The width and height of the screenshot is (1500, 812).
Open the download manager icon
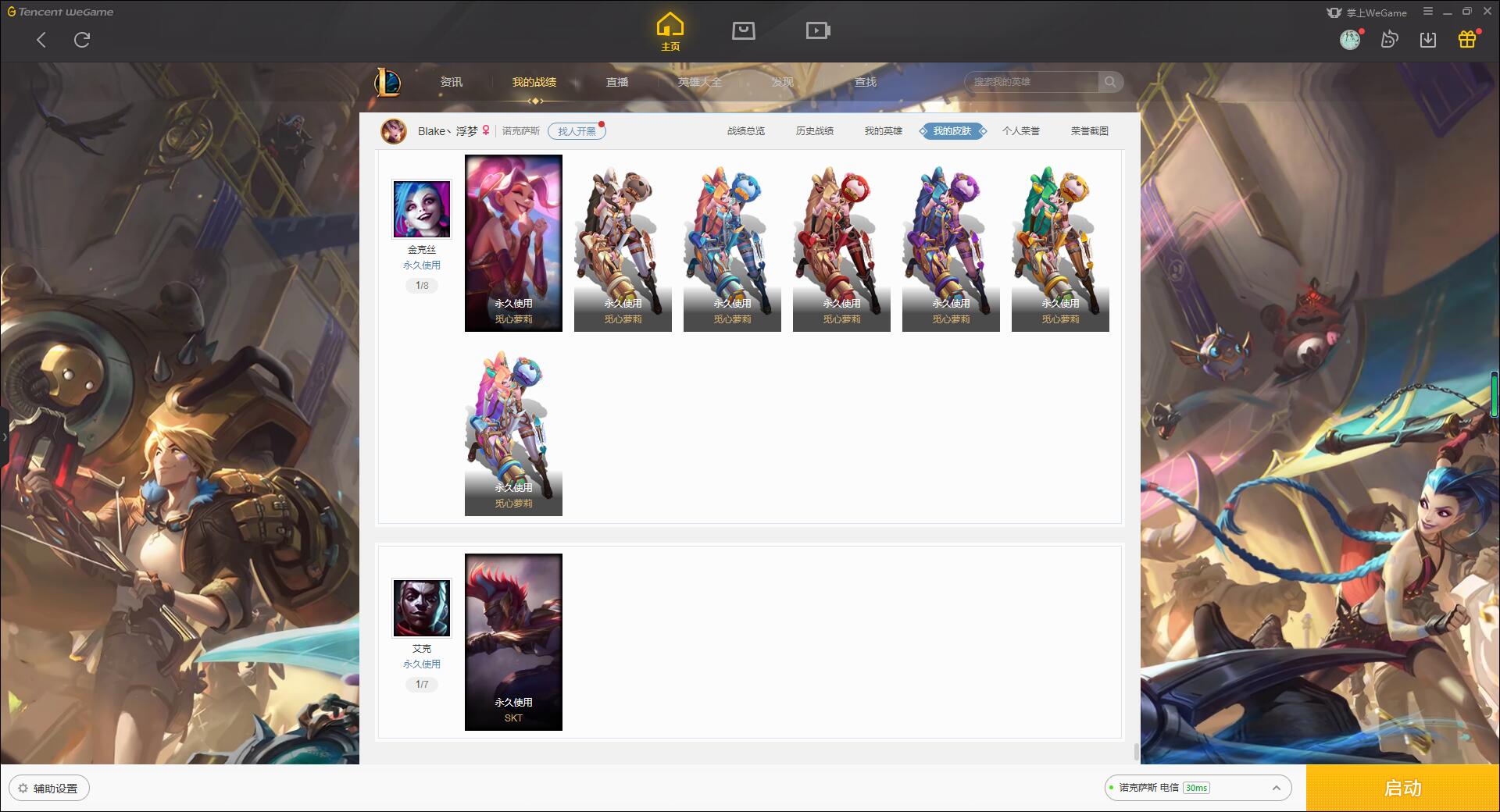pos(1428,40)
